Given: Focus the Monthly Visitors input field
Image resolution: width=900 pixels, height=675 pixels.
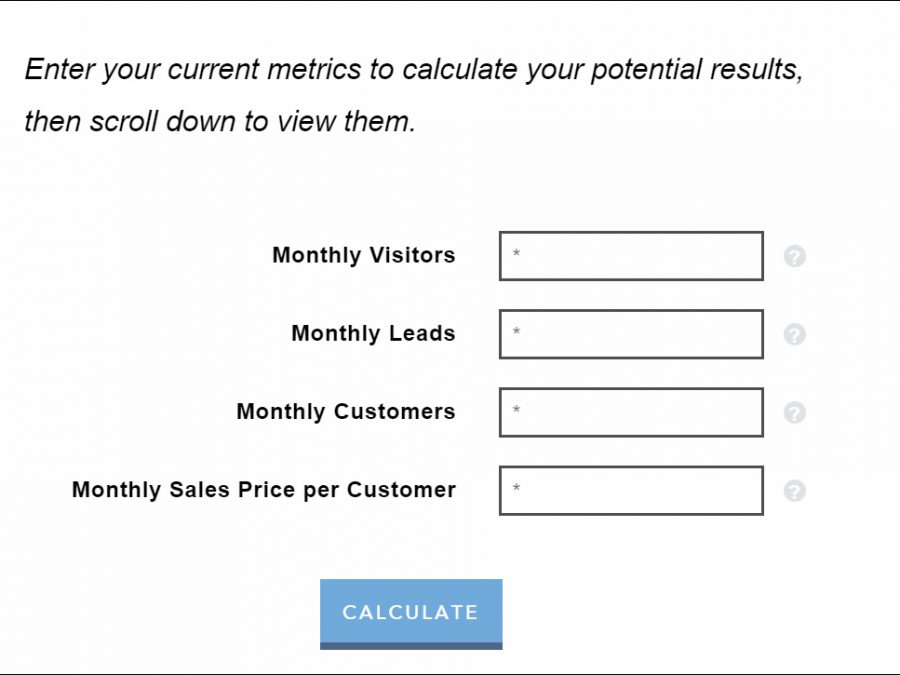Looking at the screenshot, I should coord(631,256).
